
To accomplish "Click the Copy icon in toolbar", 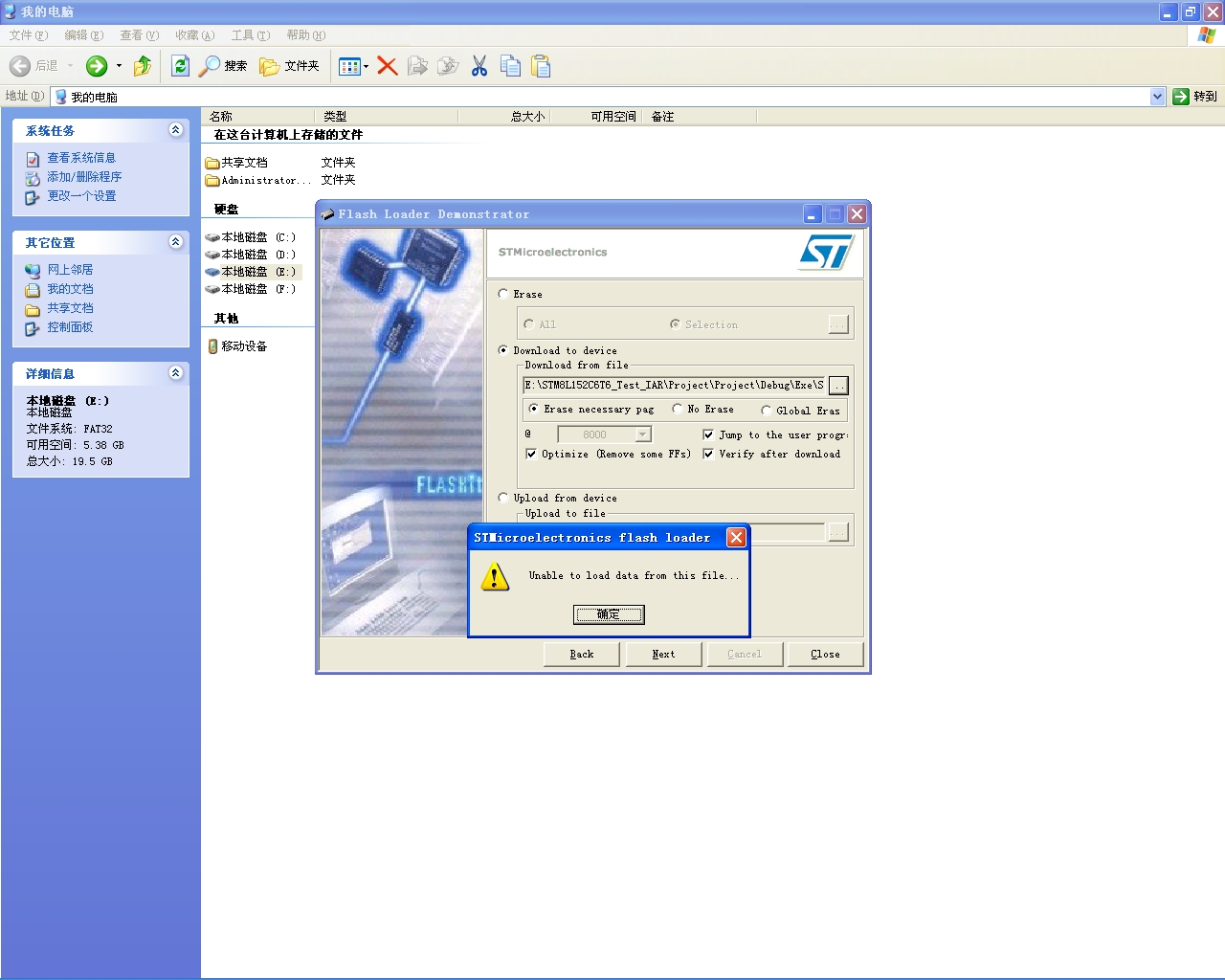I will (510, 66).
